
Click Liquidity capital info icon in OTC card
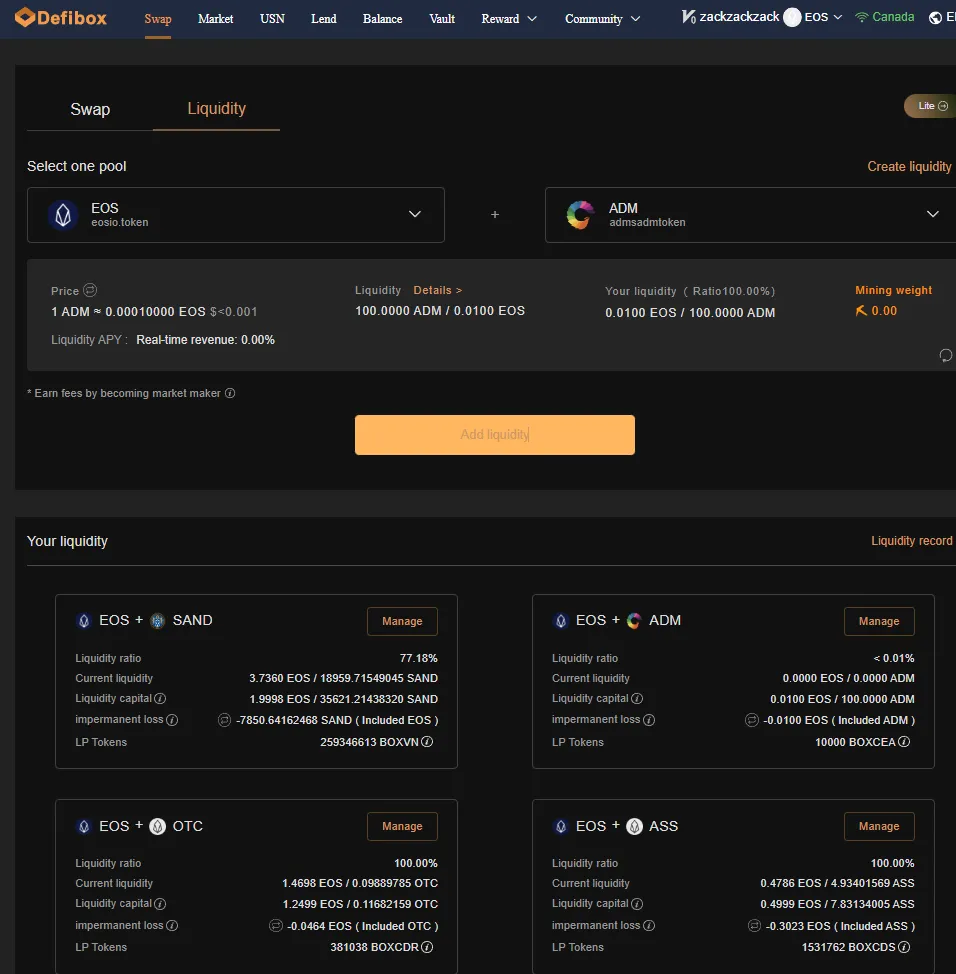[160, 904]
